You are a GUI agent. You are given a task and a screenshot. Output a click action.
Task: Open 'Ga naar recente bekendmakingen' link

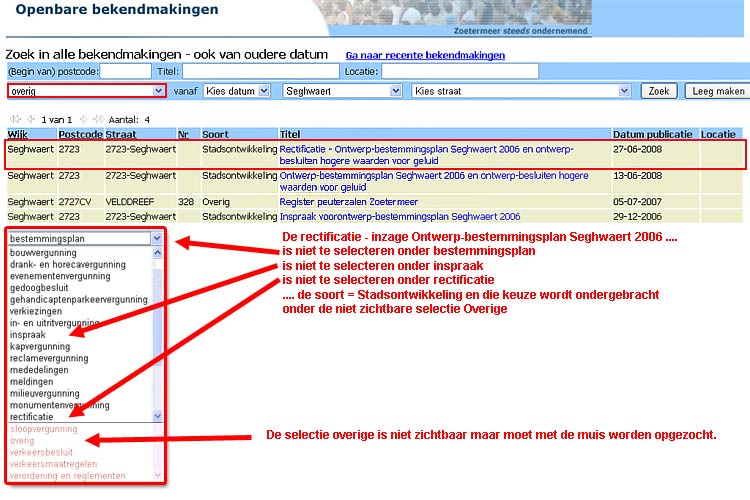click(425, 55)
